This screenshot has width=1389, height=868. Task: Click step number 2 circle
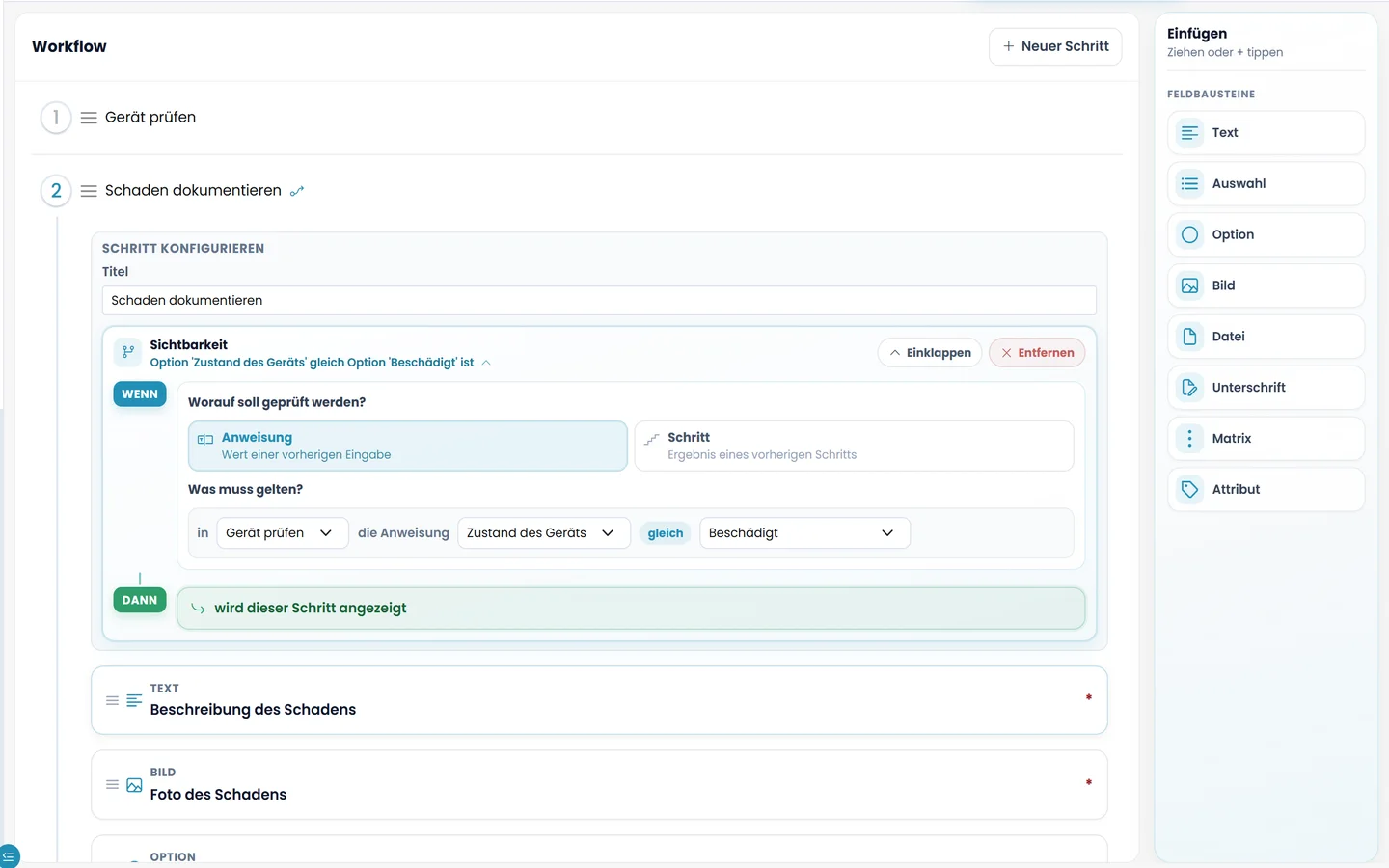coord(56,191)
